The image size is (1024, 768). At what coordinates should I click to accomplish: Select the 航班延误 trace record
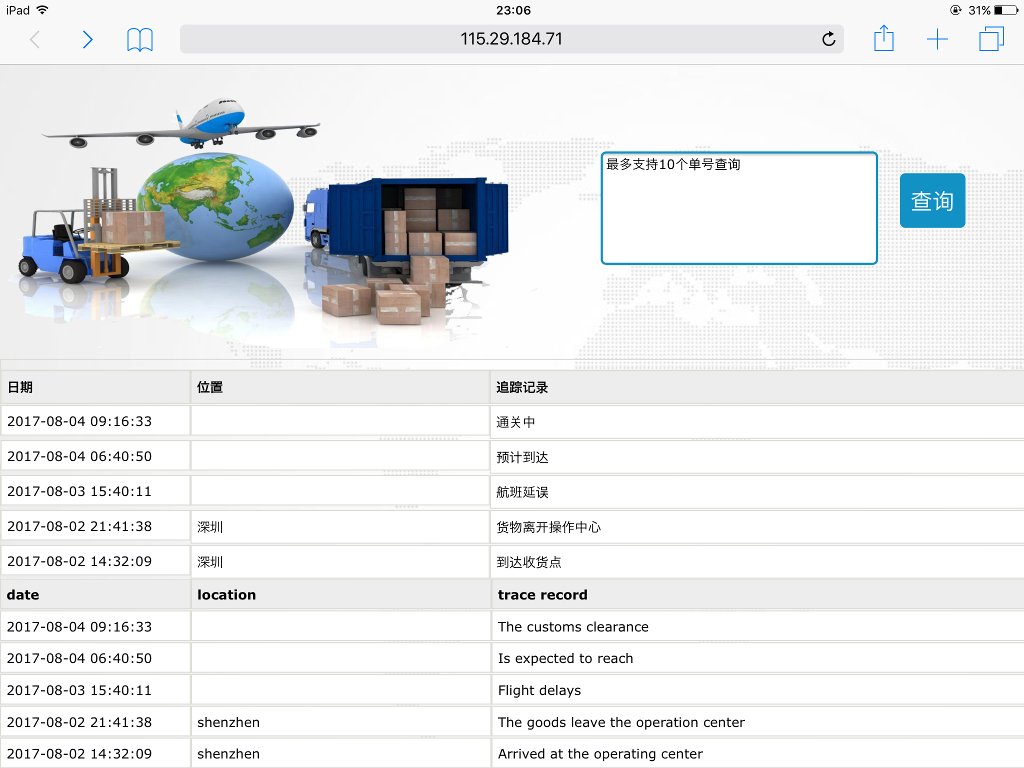coord(522,492)
